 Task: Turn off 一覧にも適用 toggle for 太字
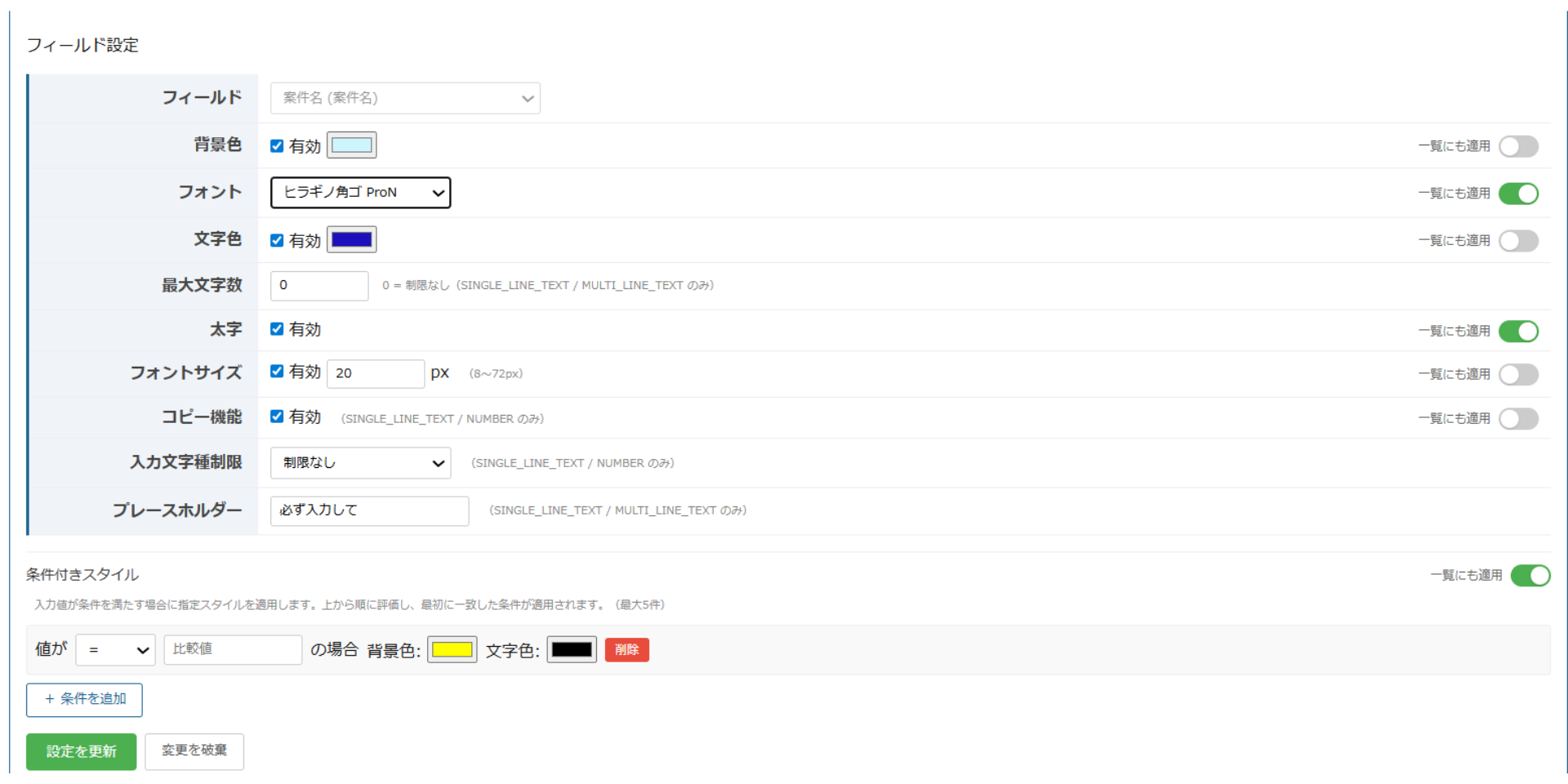click(x=1517, y=331)
